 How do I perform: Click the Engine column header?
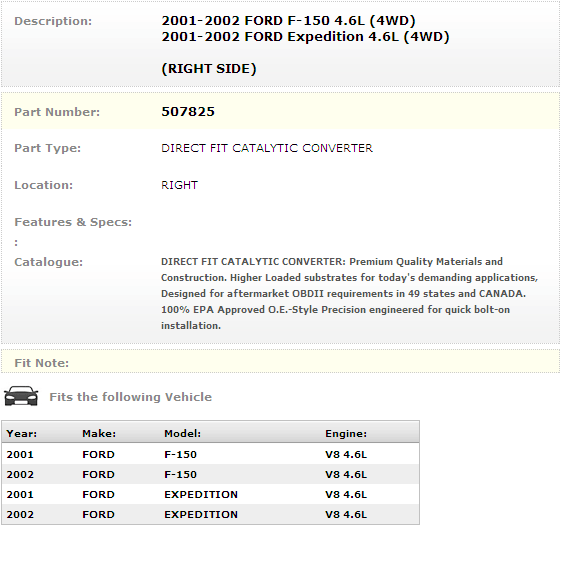point(346,434)
